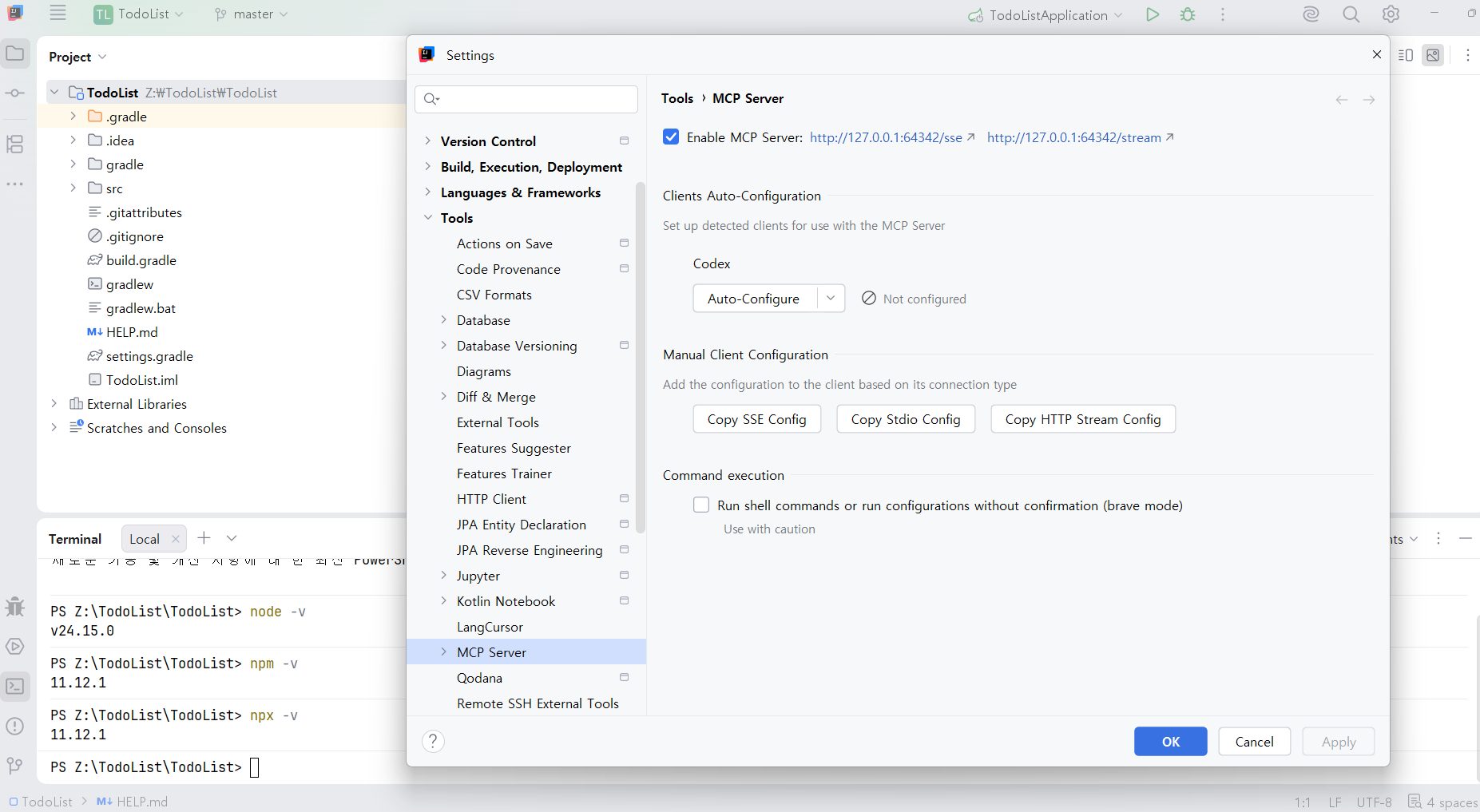Open build.gradle in project tree
The image size is (1480, 812).
(141, 260)
